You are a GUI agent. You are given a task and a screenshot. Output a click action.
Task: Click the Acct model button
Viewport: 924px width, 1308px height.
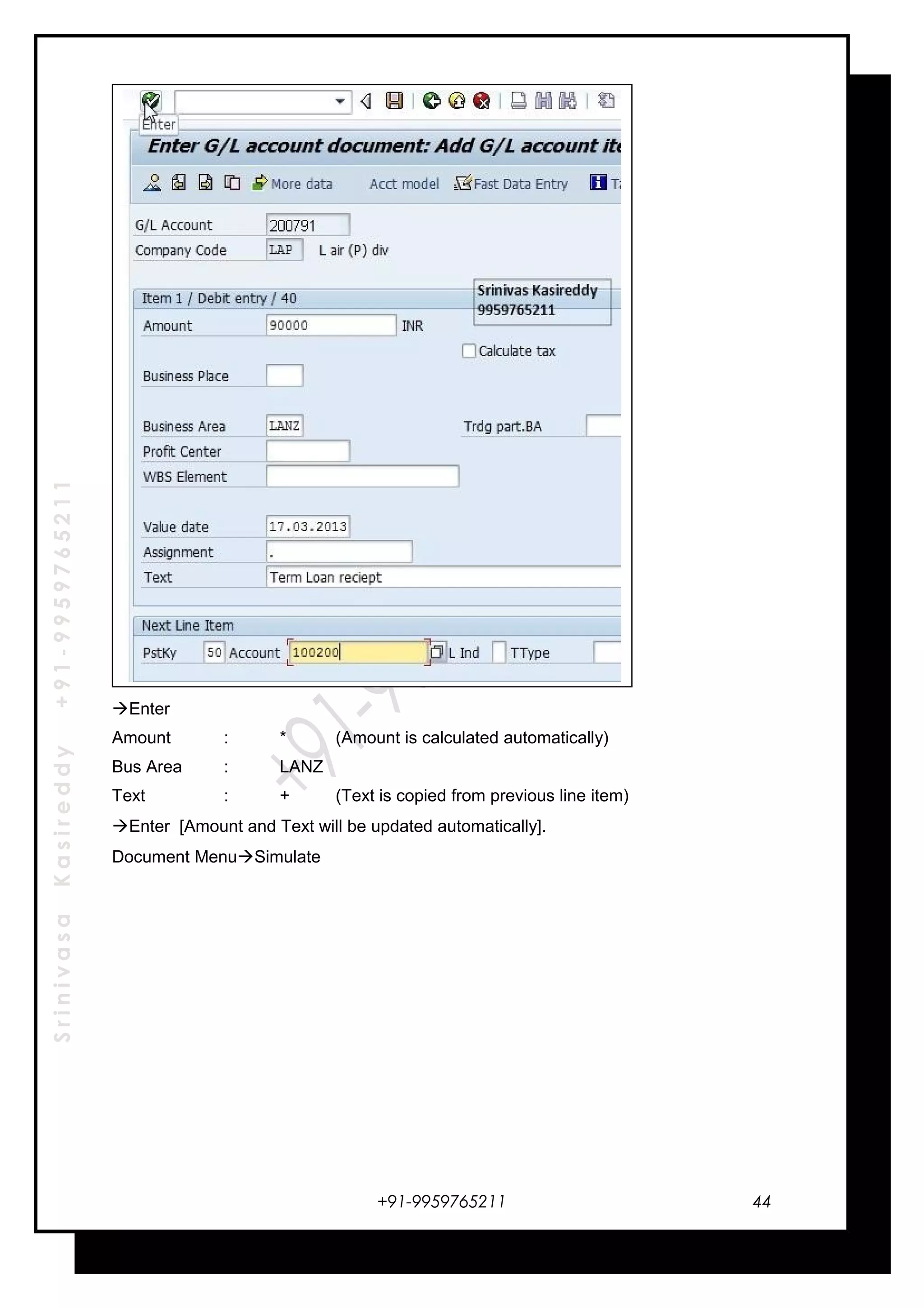pyautogui.click(x=404, y=184)
